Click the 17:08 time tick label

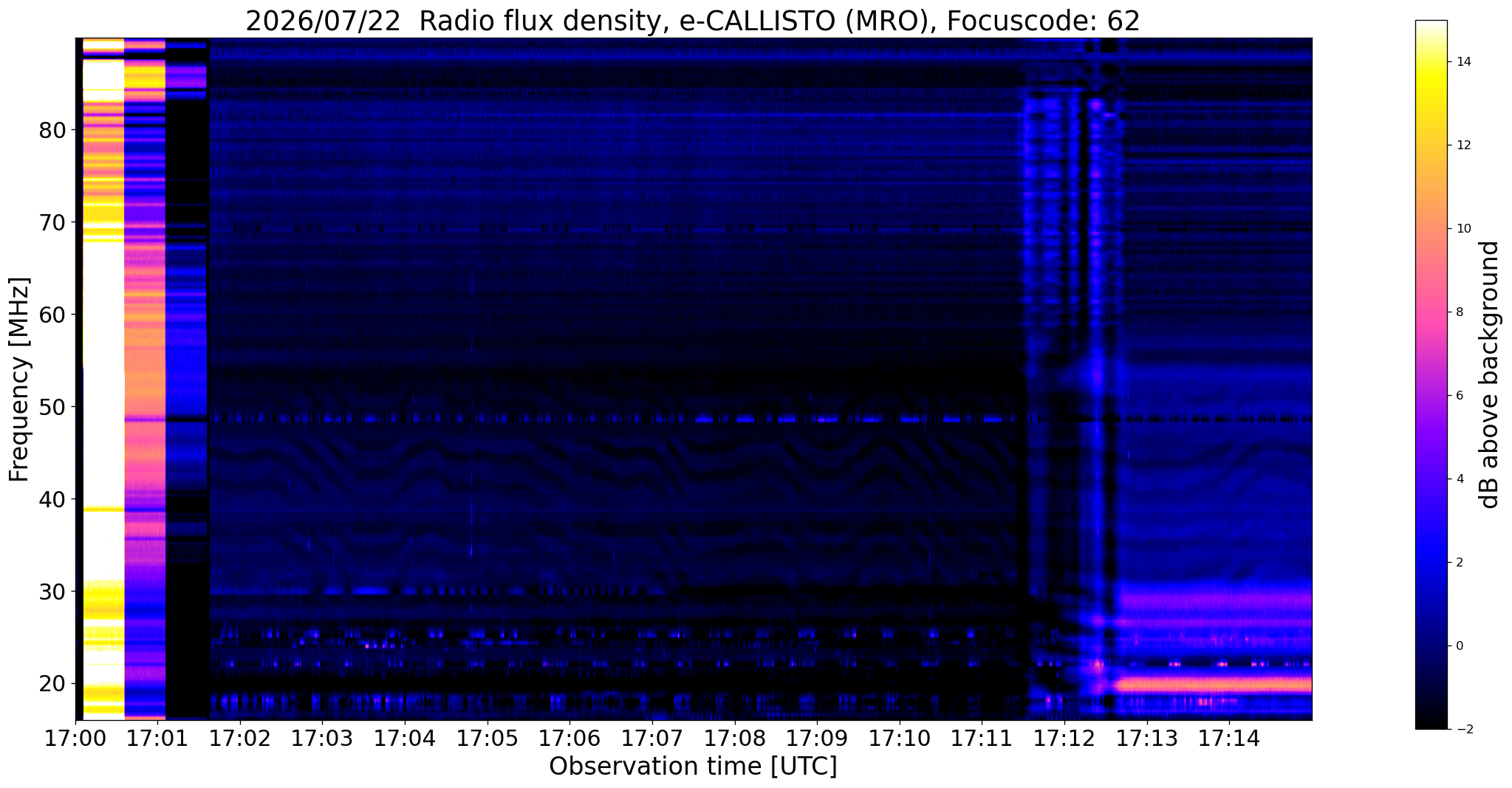734,739
